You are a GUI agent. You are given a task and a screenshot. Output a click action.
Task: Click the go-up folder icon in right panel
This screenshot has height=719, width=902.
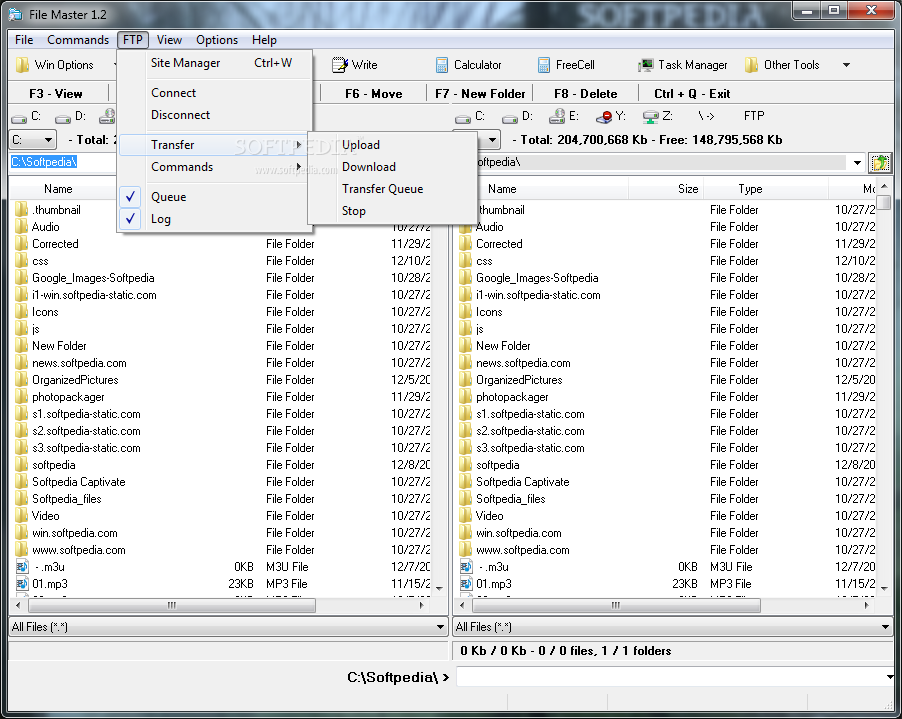(x=880, y=163)
